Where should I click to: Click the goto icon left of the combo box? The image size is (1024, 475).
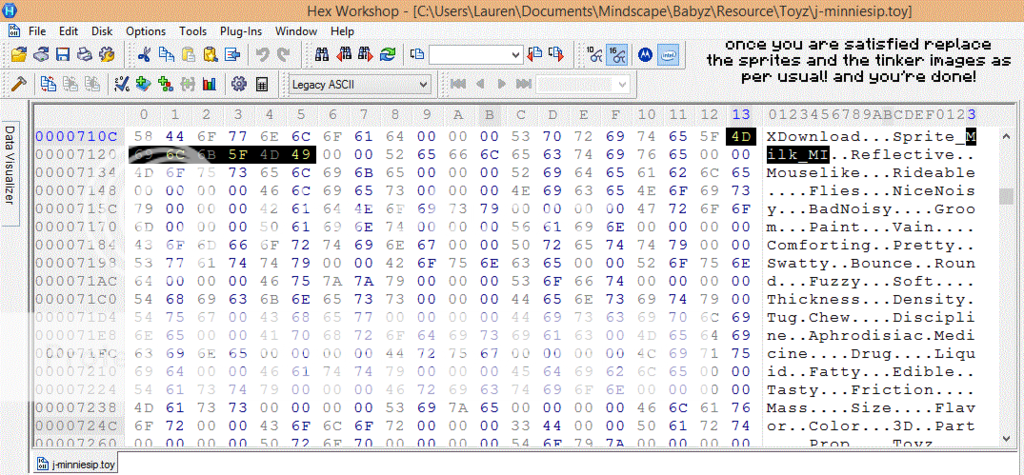[417, 55]
